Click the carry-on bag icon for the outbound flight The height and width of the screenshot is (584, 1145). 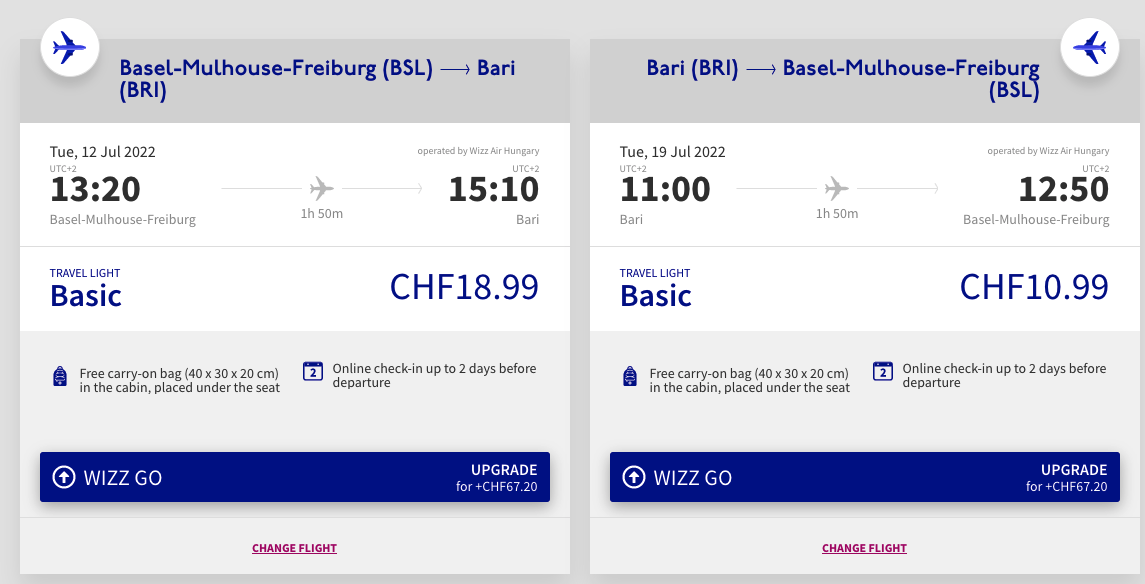click(59, 376)
